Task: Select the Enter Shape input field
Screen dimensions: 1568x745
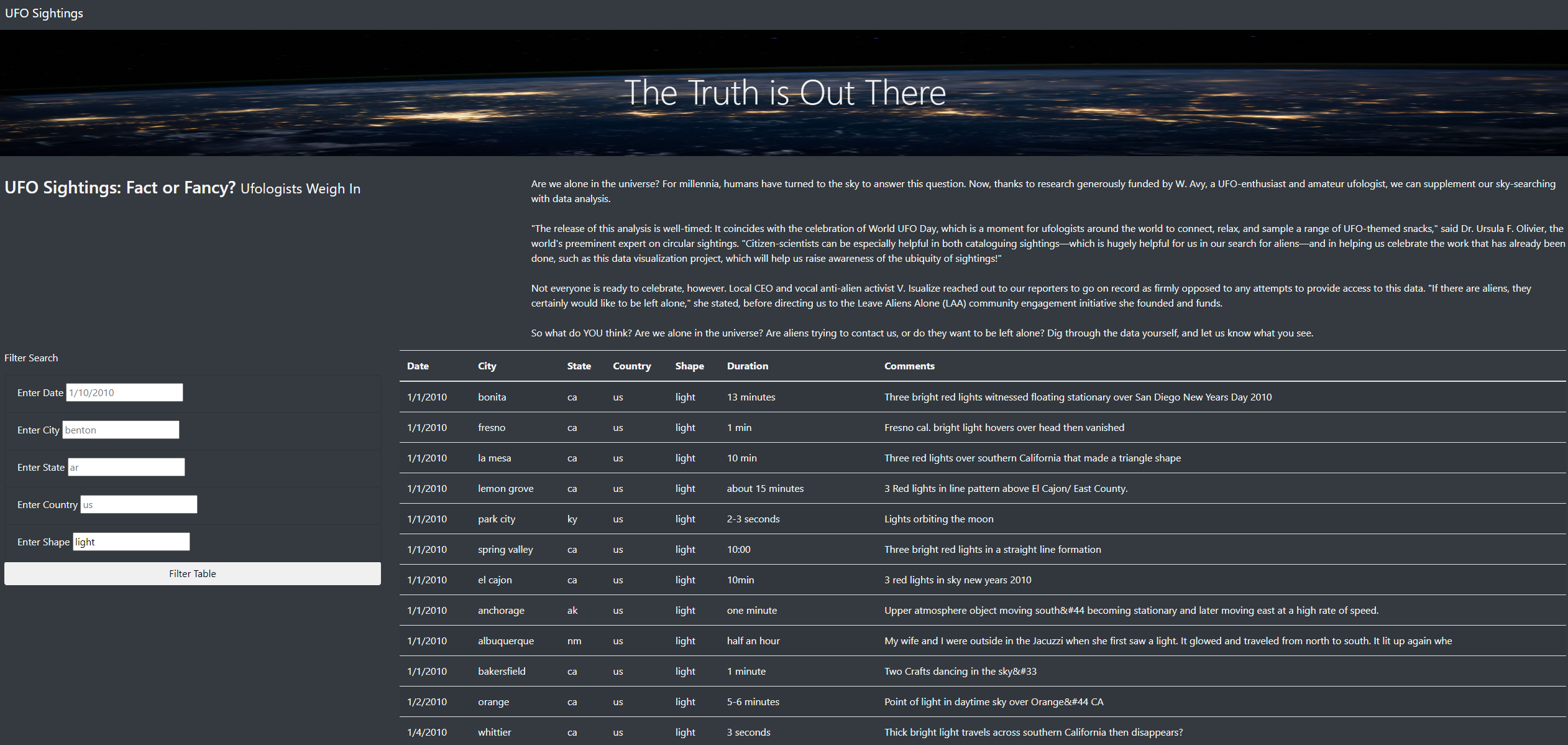Action: (131, 542)
